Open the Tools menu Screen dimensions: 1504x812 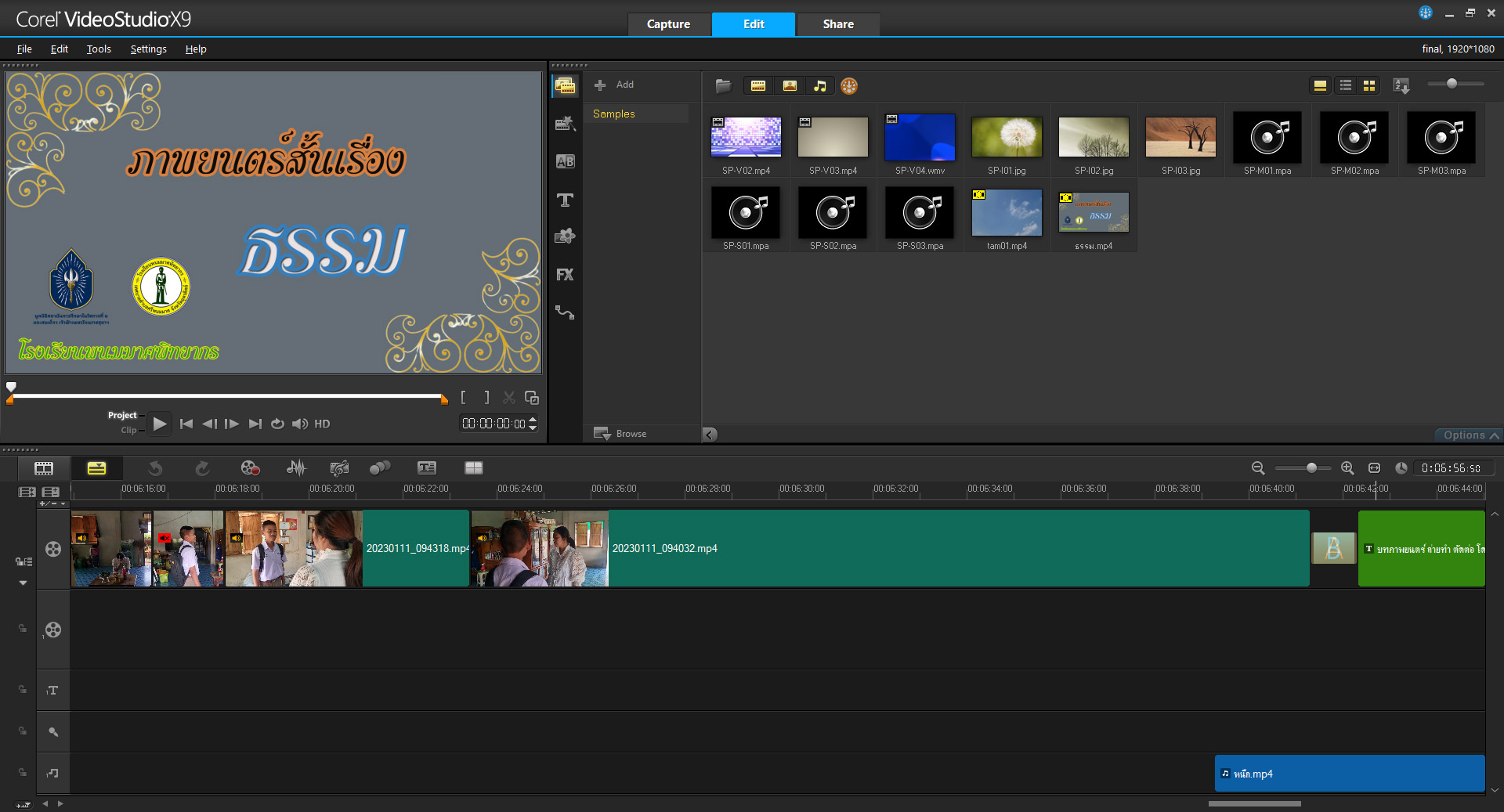(99, 49)
